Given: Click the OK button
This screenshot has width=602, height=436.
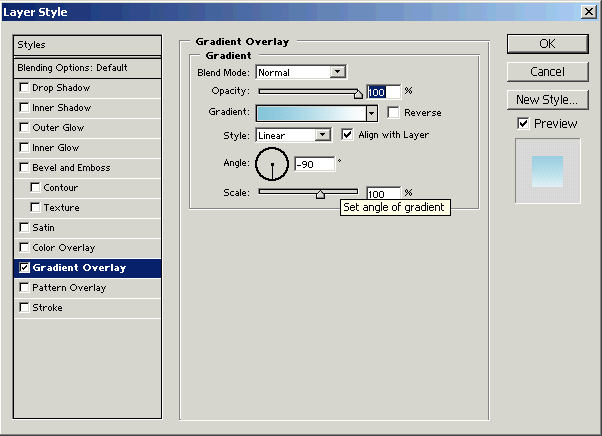Looking at the screenshot, I should [547, 44].
